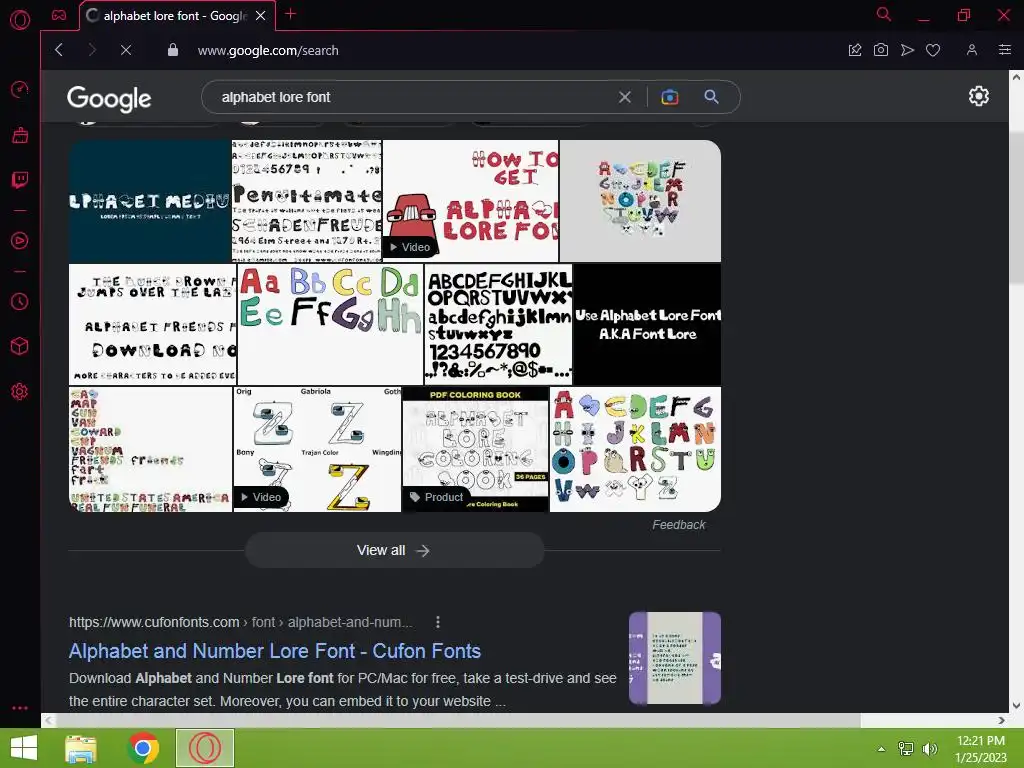Open tab search magnifier in title bar
Viewport: 1024px width, 768px height.
point(884,14)
